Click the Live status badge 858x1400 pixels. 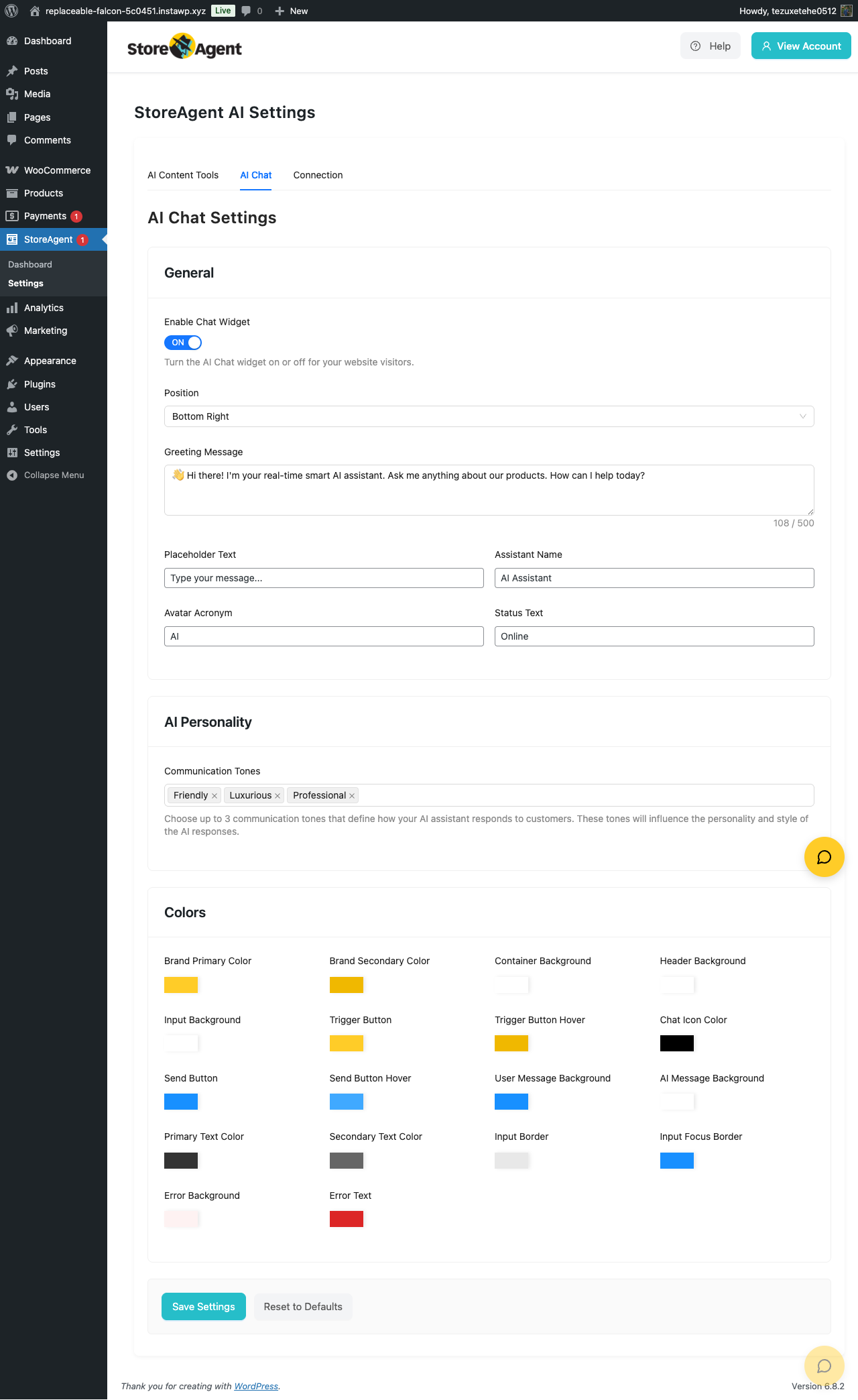pyautogui.click(x=223, y=11)
